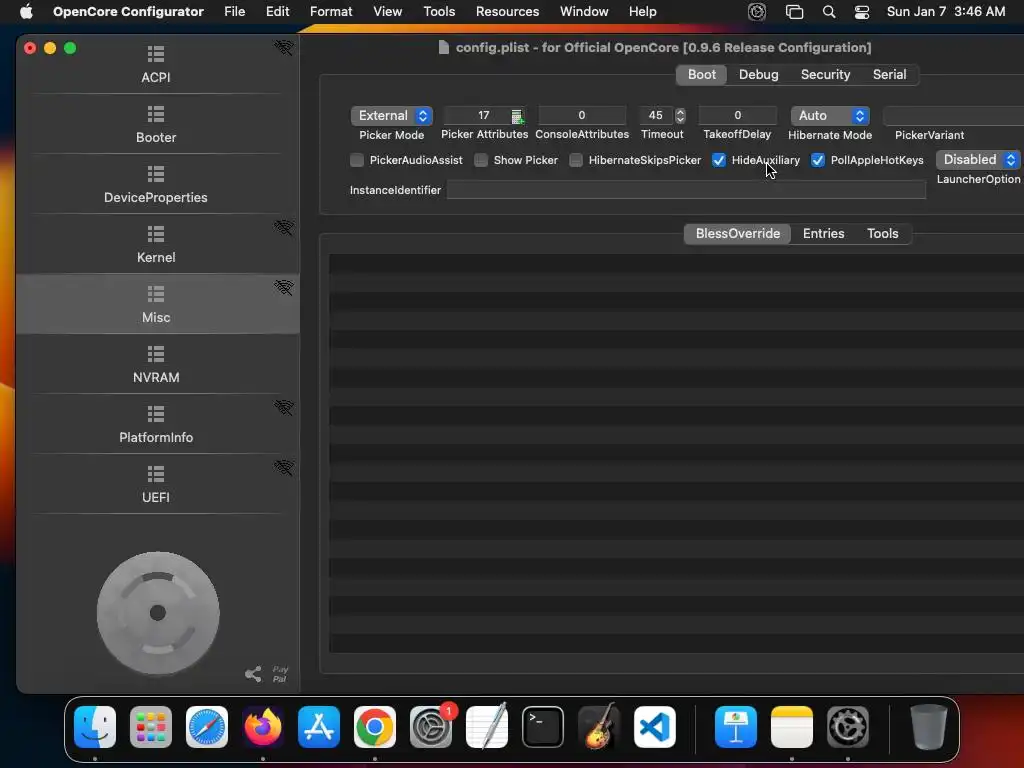Open LauncherOption Disabled dropdown
Image resolution: width=1024 pixels, height=768 pixels.
[x=978, y=159]
